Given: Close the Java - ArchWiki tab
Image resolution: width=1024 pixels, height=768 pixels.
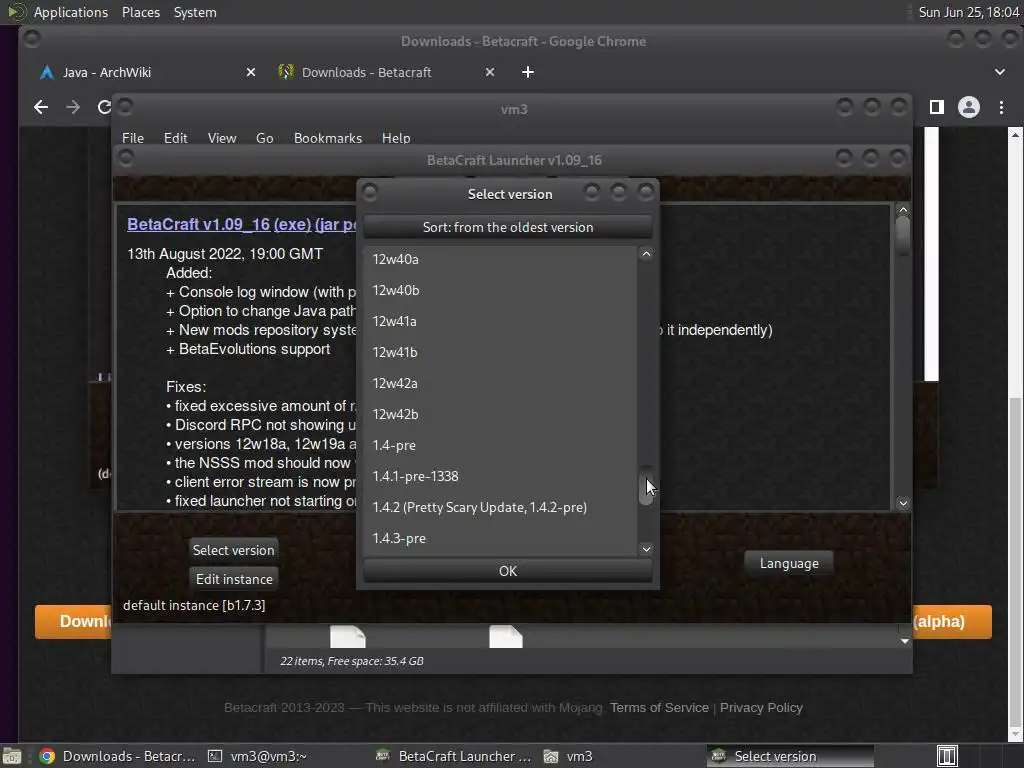Looking at the screenshot, I should [x=251, y=72].
